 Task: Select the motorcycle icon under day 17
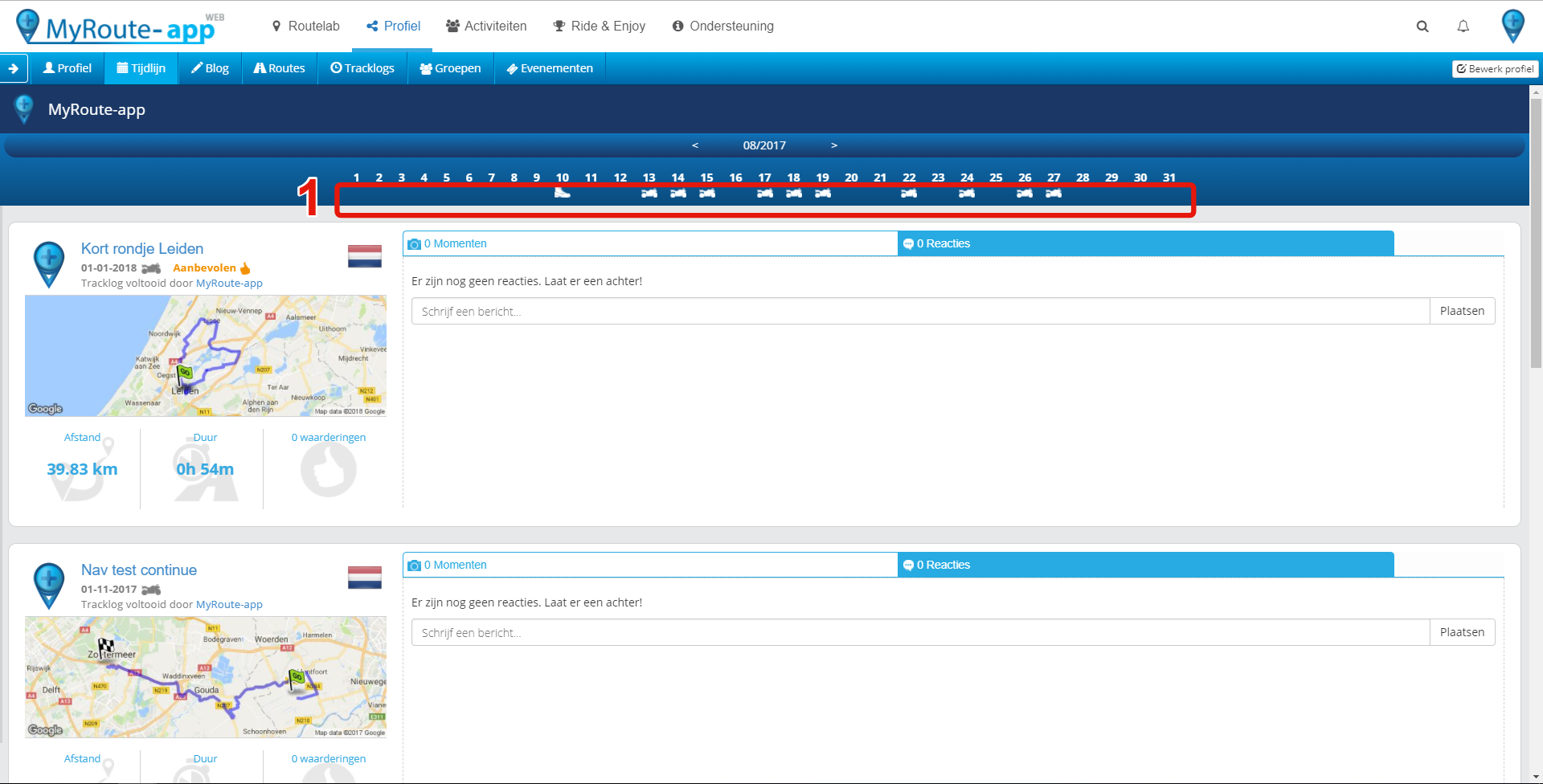765,193
